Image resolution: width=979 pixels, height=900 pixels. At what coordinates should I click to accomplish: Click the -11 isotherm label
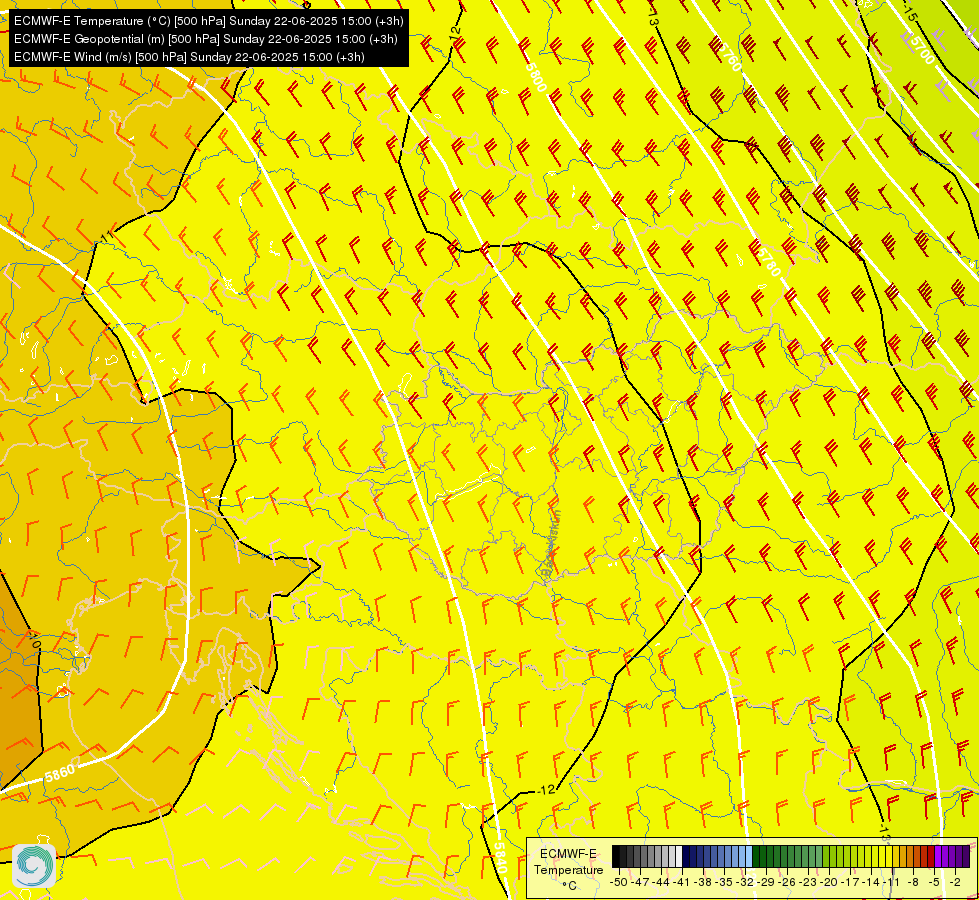tap(107, 237)
